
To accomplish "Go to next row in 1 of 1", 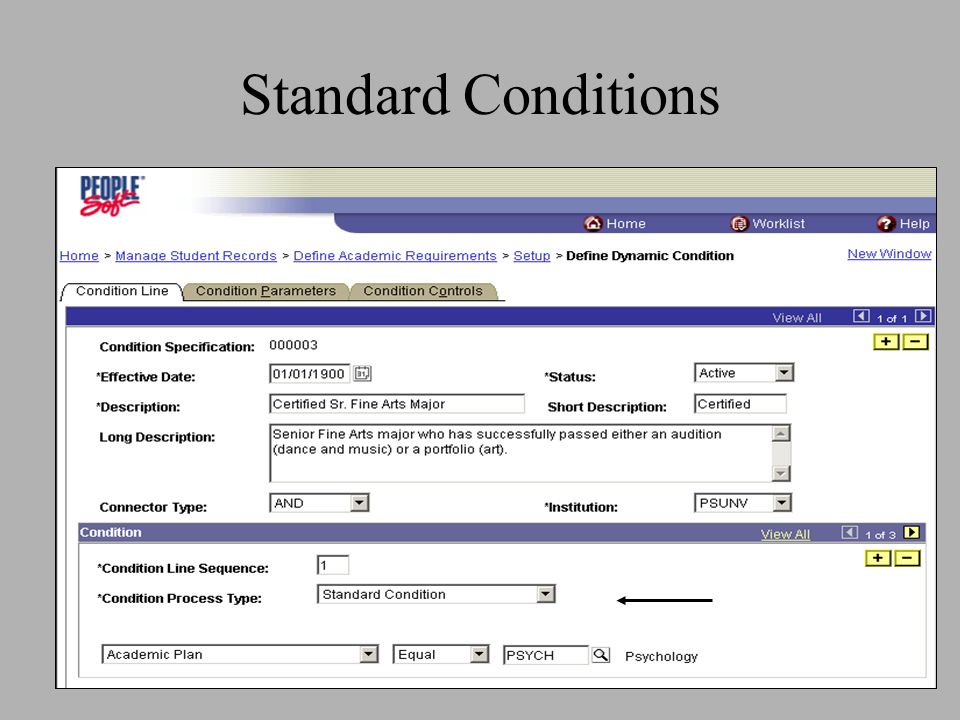I will (923, 316).
